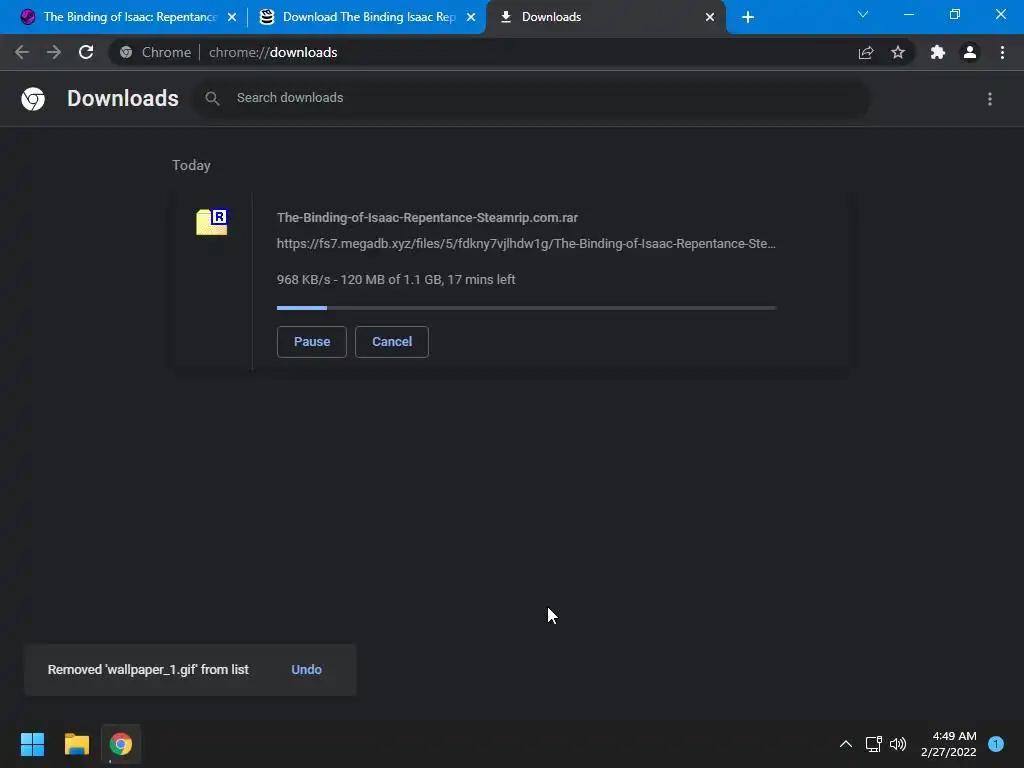Open the Downloads page three-dot menu

pyautogui.click(x=990, y=99)
